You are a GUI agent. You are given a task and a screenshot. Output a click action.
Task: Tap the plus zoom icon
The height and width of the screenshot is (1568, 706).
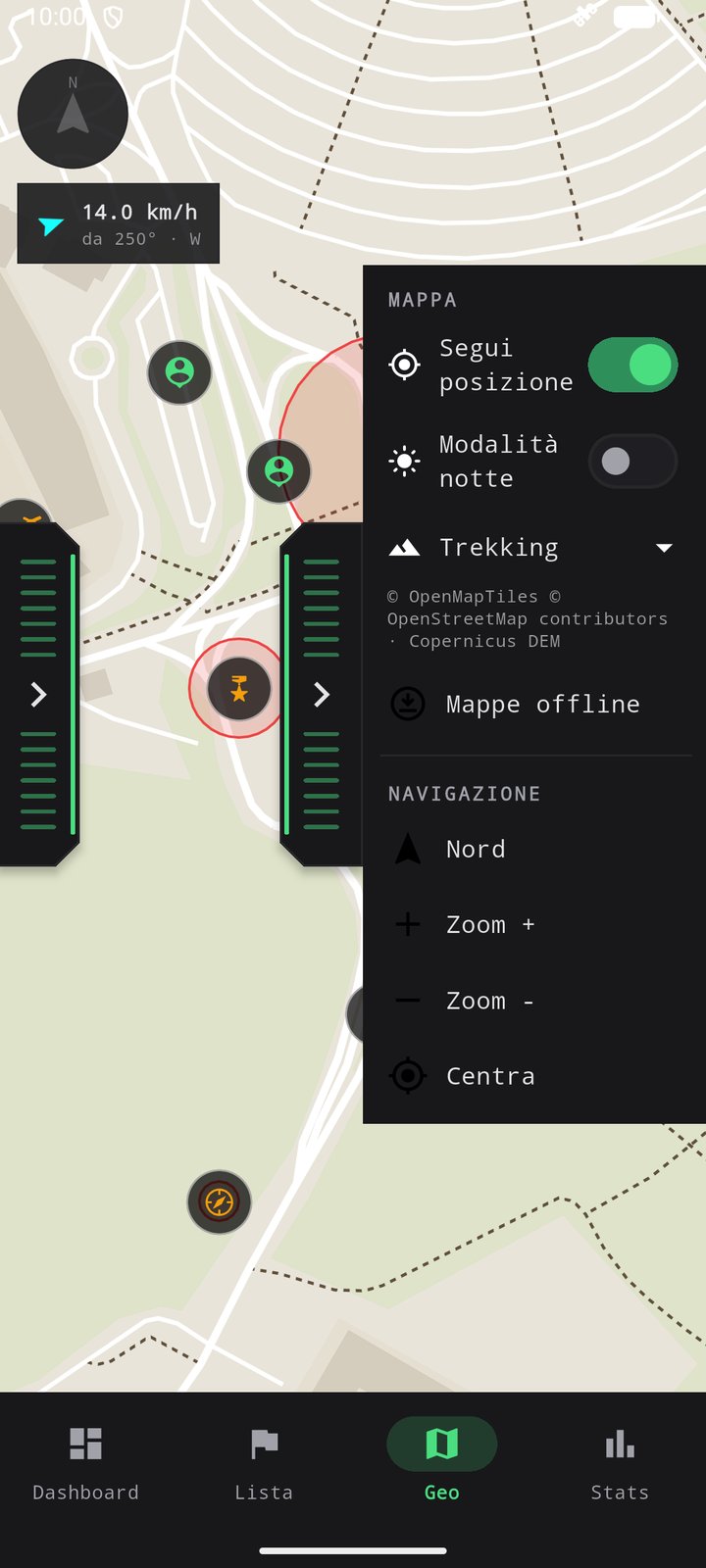pos(408,924)
